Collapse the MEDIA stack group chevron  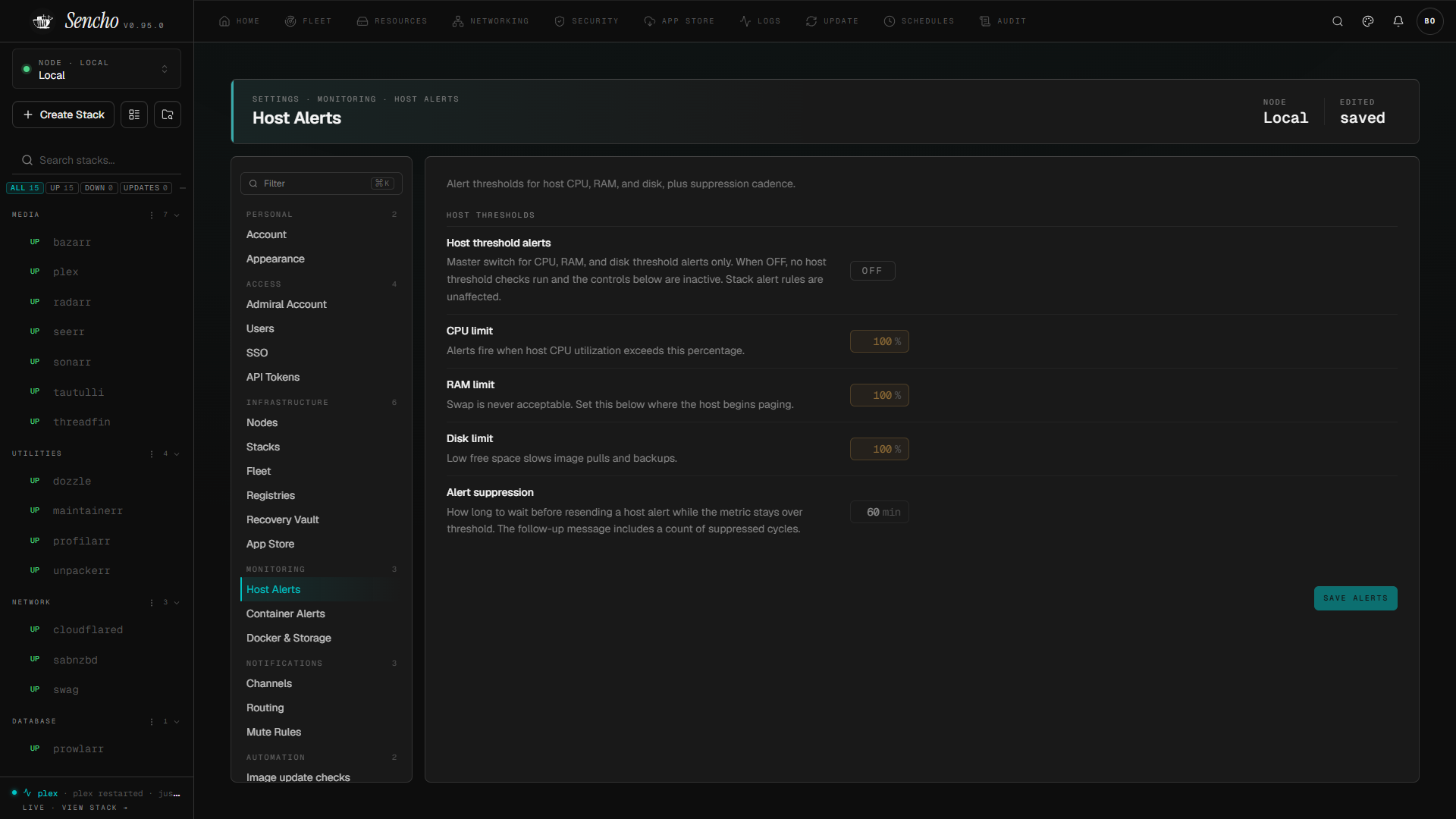click(177, 215)
